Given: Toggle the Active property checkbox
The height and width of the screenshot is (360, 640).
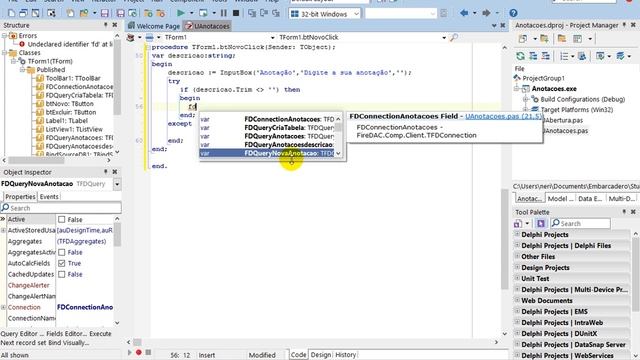Looking at the screenshot, I should point(62,220).
